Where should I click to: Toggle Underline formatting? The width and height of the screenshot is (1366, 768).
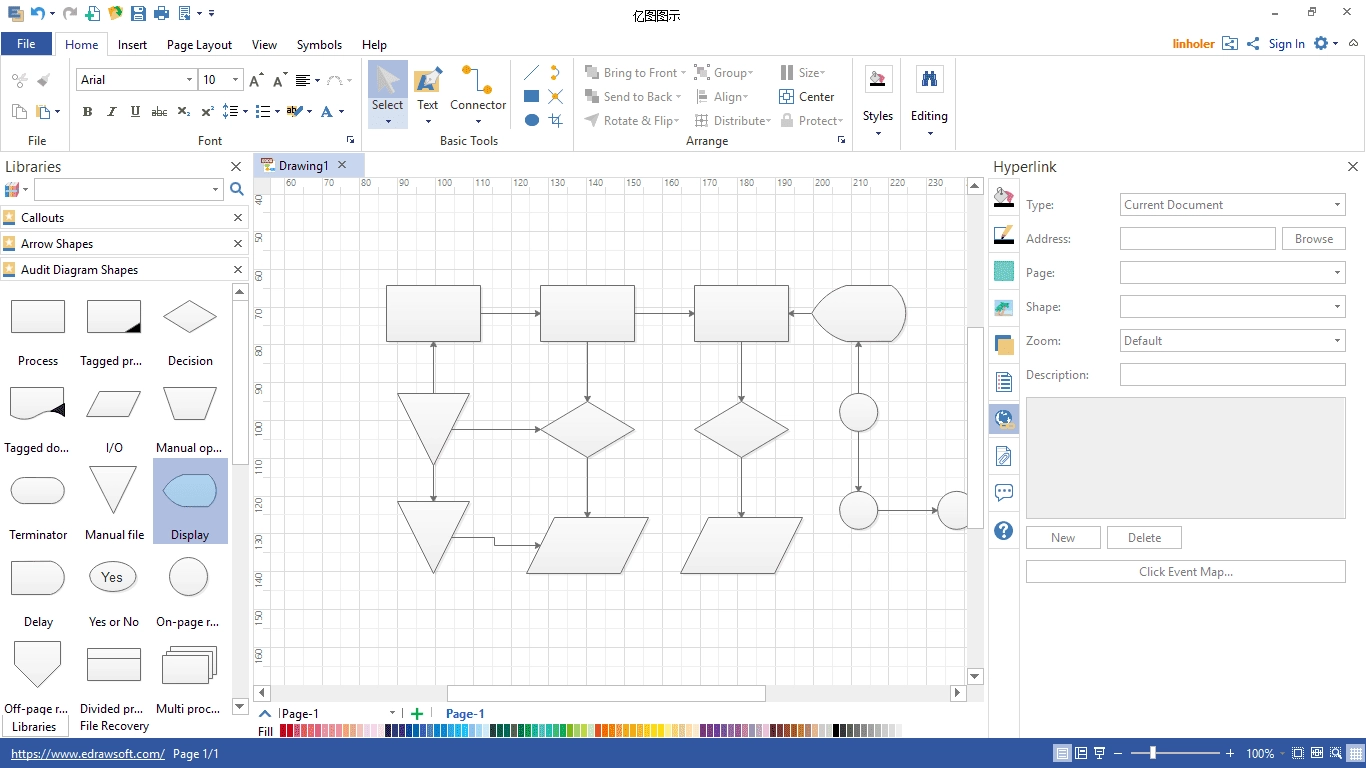pyautogui.click(x=135, y=112)
